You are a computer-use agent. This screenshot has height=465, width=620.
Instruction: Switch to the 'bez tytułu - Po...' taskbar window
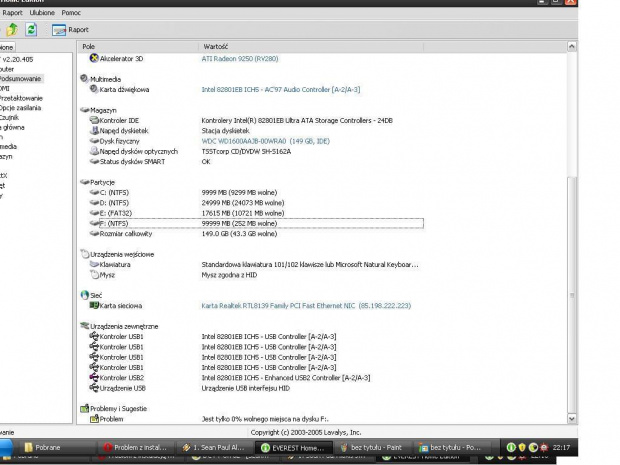[450, 448]
